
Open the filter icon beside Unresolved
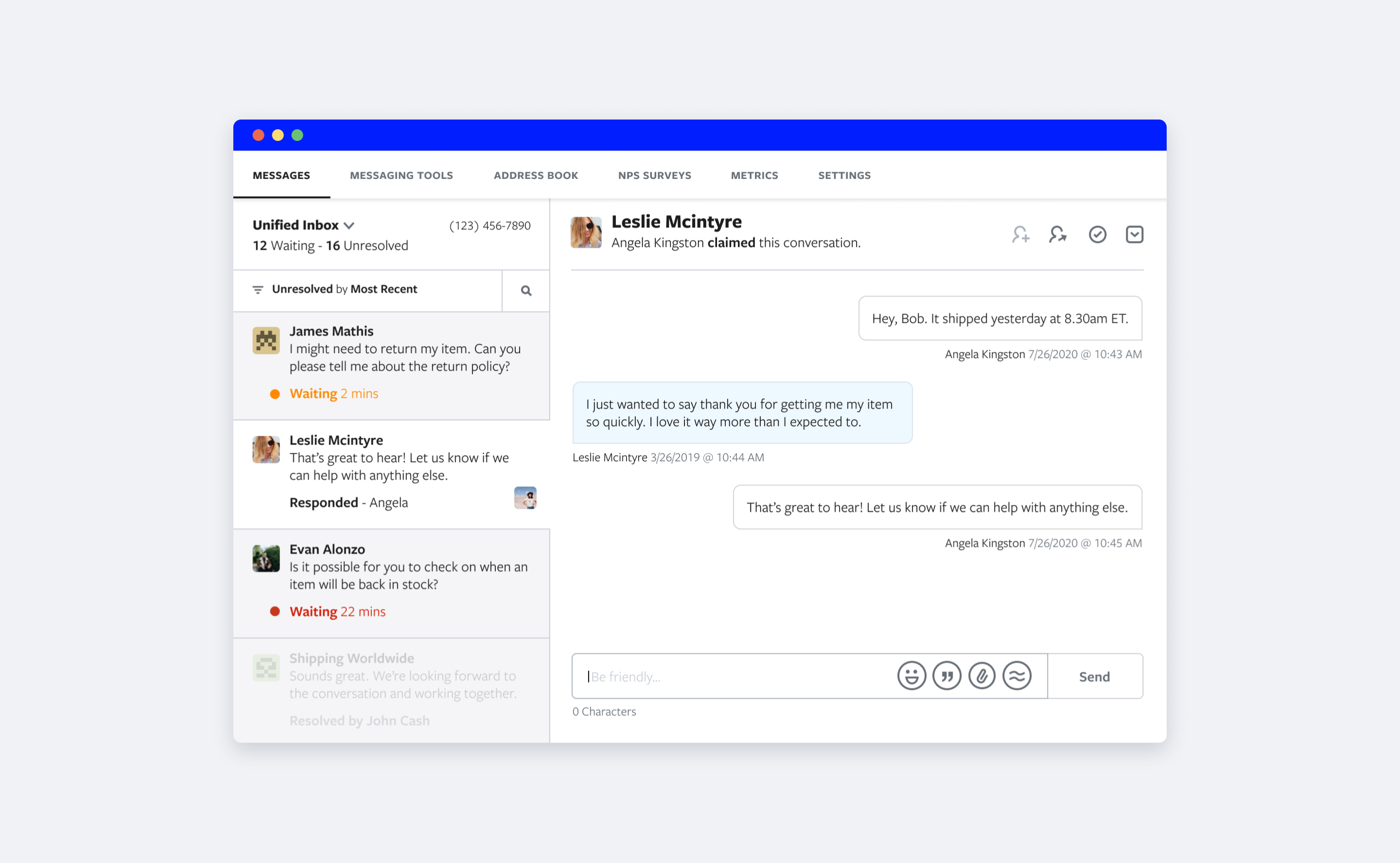pyautogui.click(x=258, y=290)
